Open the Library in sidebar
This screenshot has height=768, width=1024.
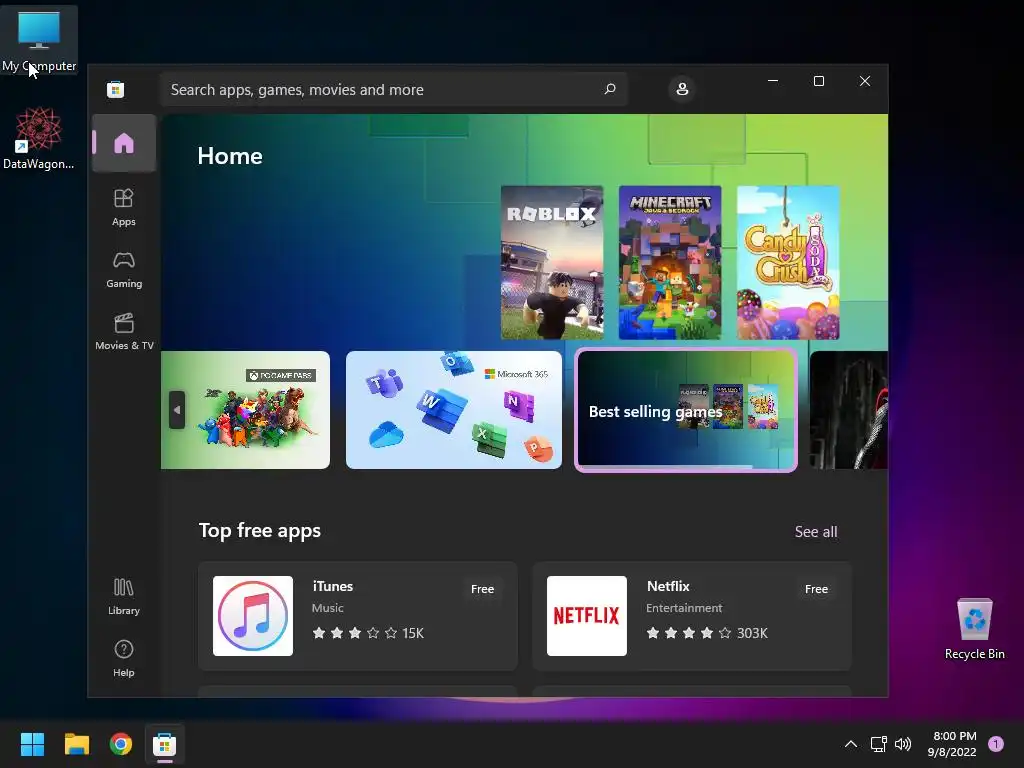(x=124, y=596)
